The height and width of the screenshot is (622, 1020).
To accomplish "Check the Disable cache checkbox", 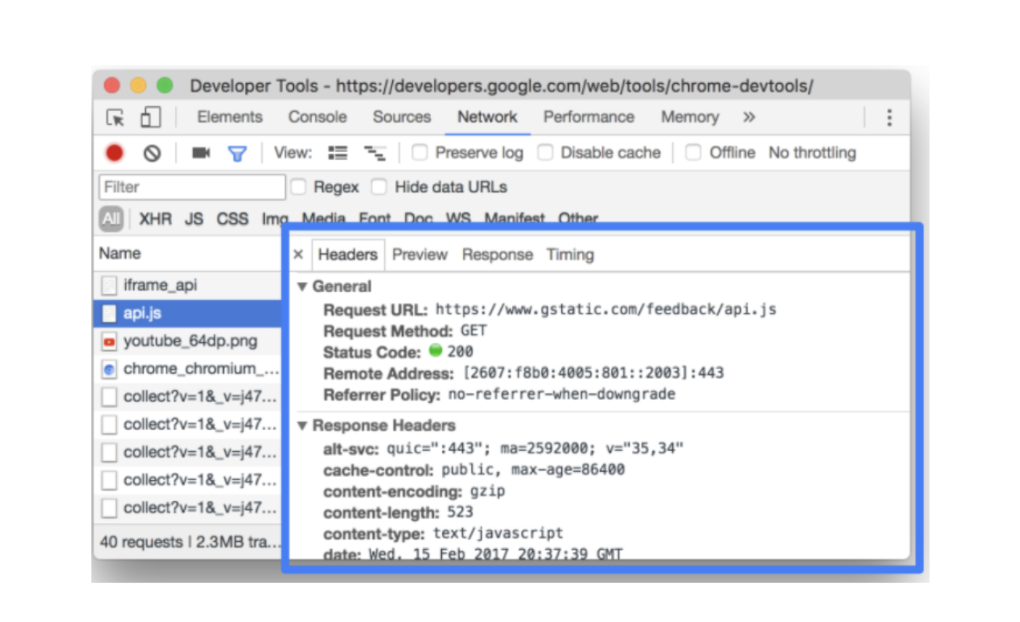I will [545, 153].
